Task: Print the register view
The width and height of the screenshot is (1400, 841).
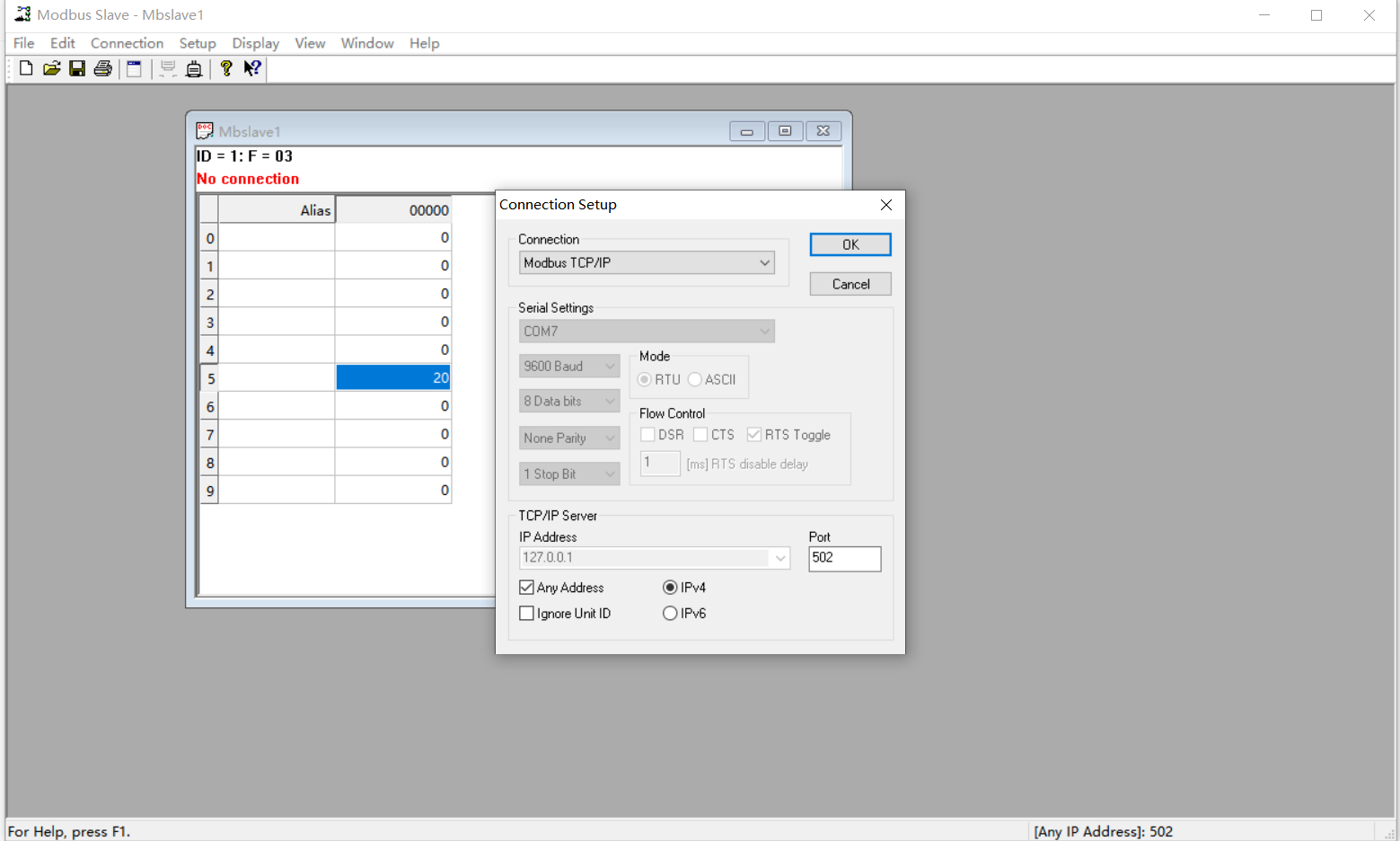Action: (x=102, y=68)
